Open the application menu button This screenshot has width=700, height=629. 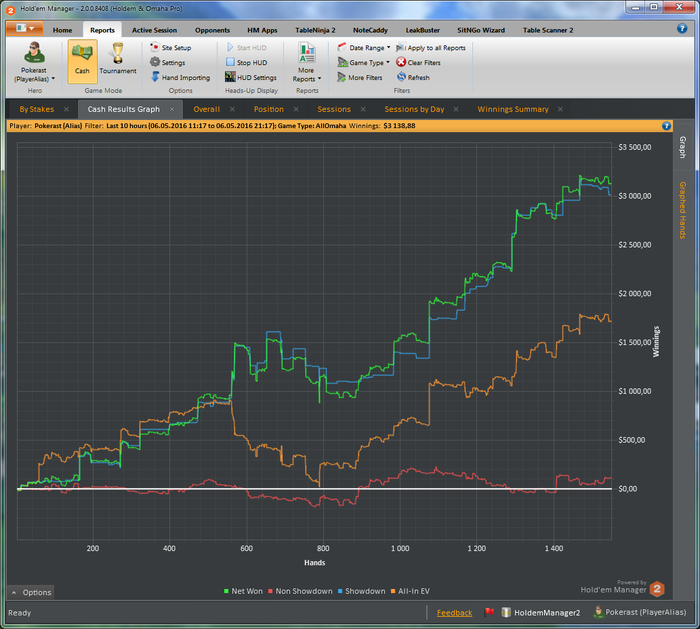point(25,29)
